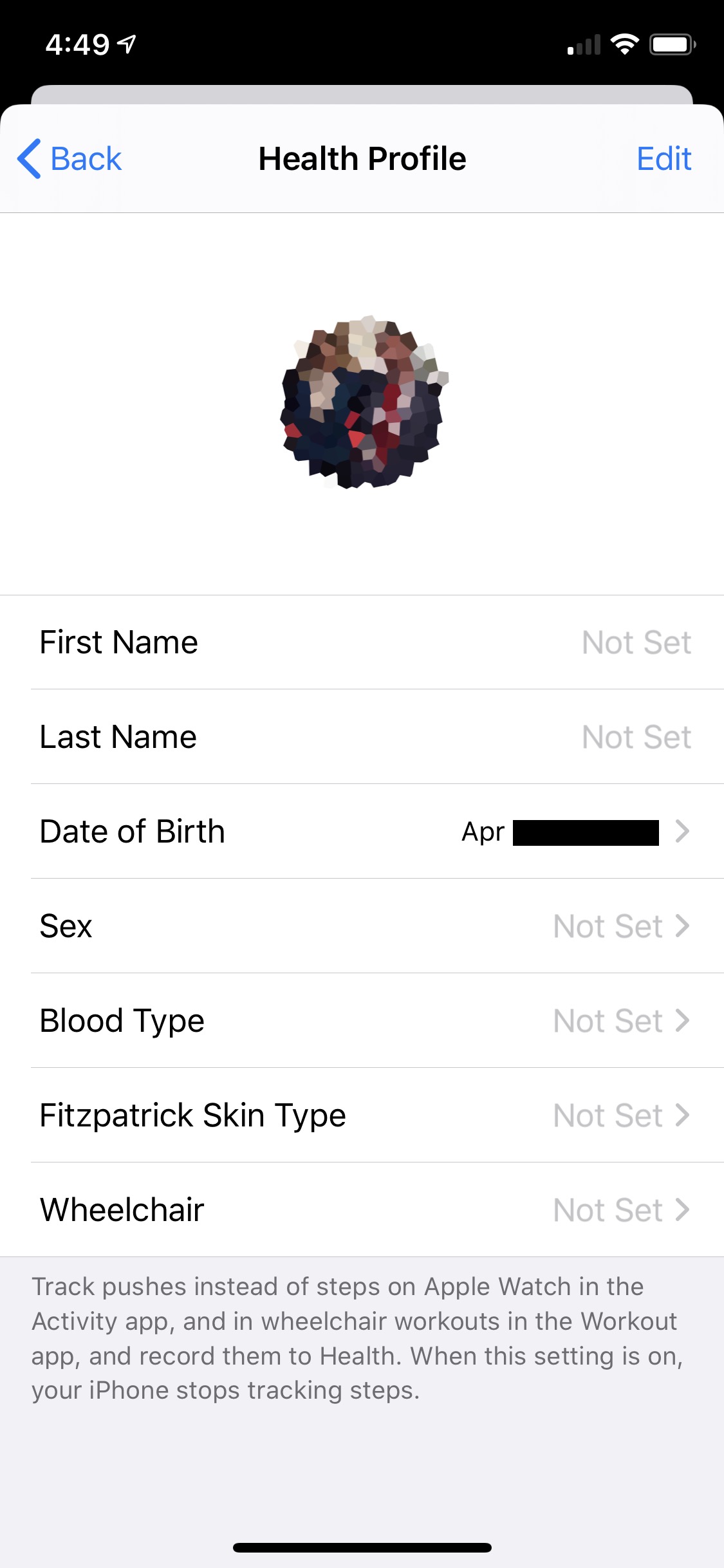Screen dimensions: 724x1568
Task: Tap the Wi-Fi status icon
Action: 624,44
